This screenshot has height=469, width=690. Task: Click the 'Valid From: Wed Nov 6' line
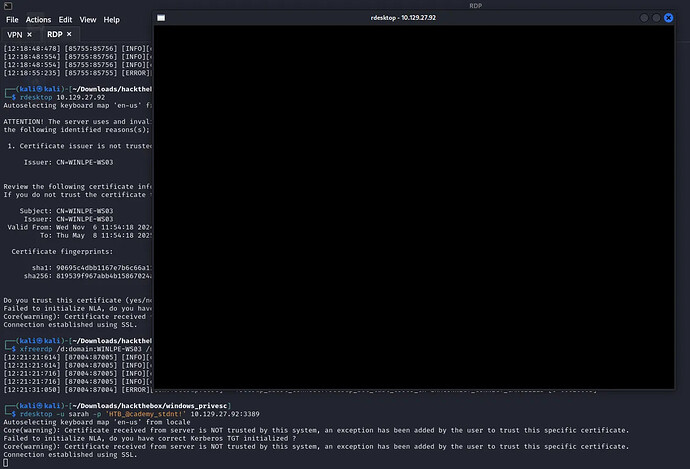tap(79, 227)
